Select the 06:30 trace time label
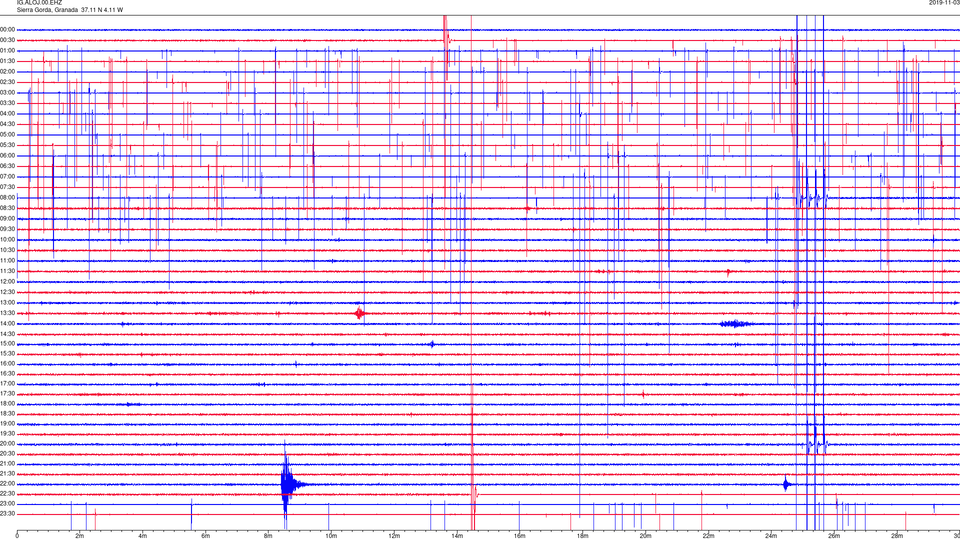 8,166
